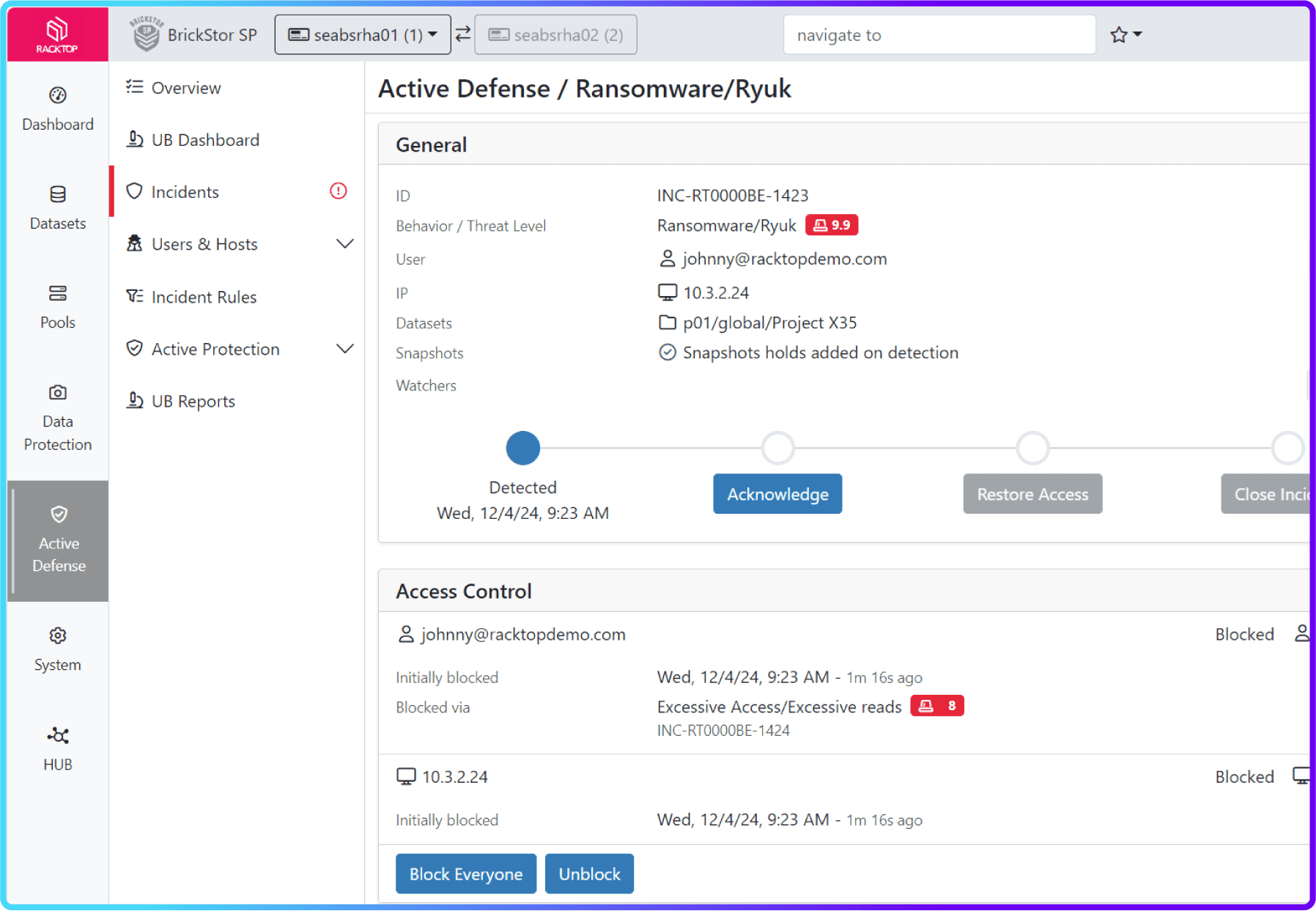Viewport: 1316px width, 911px height.
Task: Open seabsrha01 (1) node dropdown
Action: tap(363, 34)
